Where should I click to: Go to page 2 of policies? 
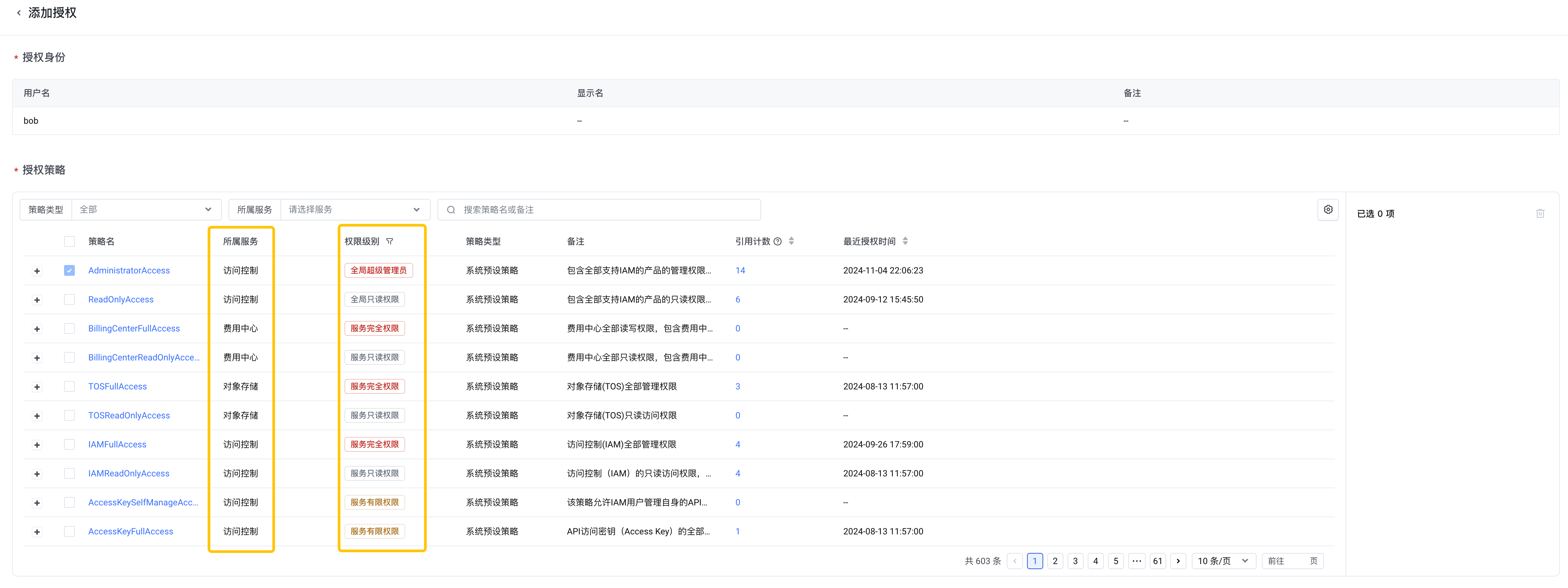1055,561
